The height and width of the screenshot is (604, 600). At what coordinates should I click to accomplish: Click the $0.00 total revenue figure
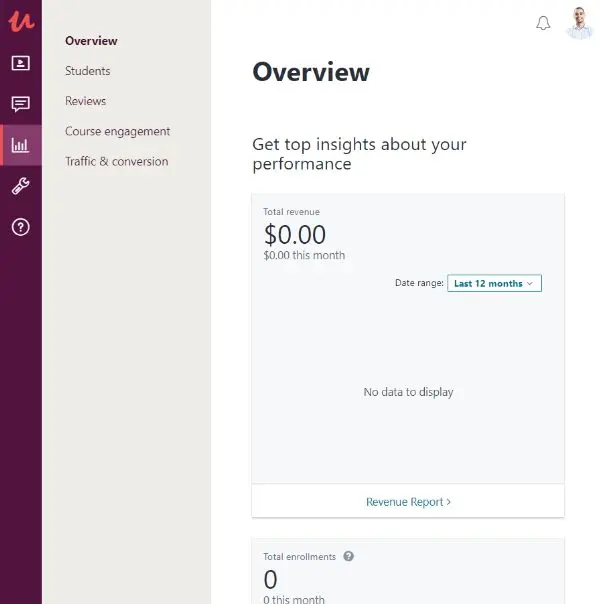(295, 235)
